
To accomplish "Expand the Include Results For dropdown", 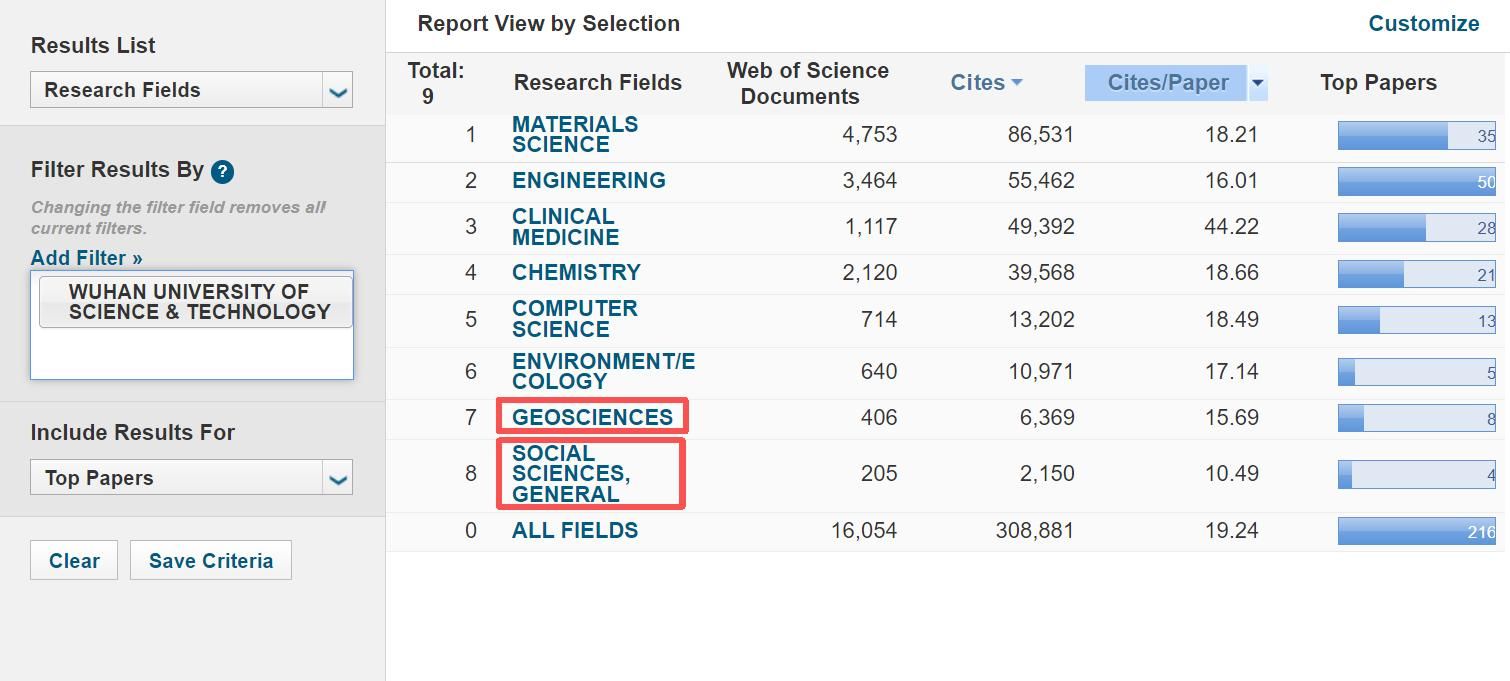I will (338, 479).
